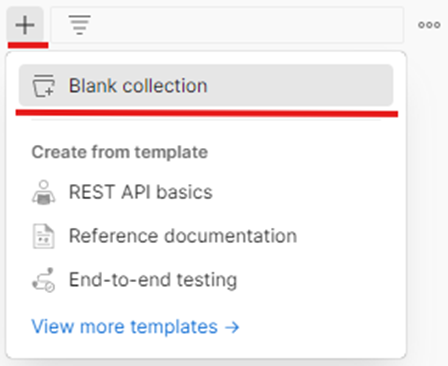
Task: Click the End-to-end testing flow icon
Action: [44, 280]
